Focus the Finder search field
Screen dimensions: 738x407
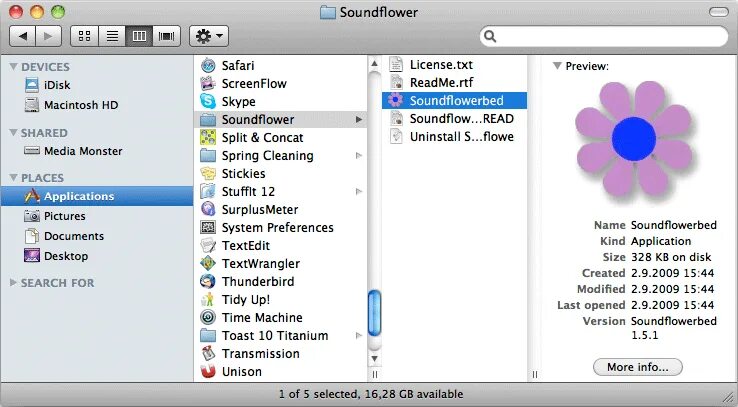tap(604, 36)
